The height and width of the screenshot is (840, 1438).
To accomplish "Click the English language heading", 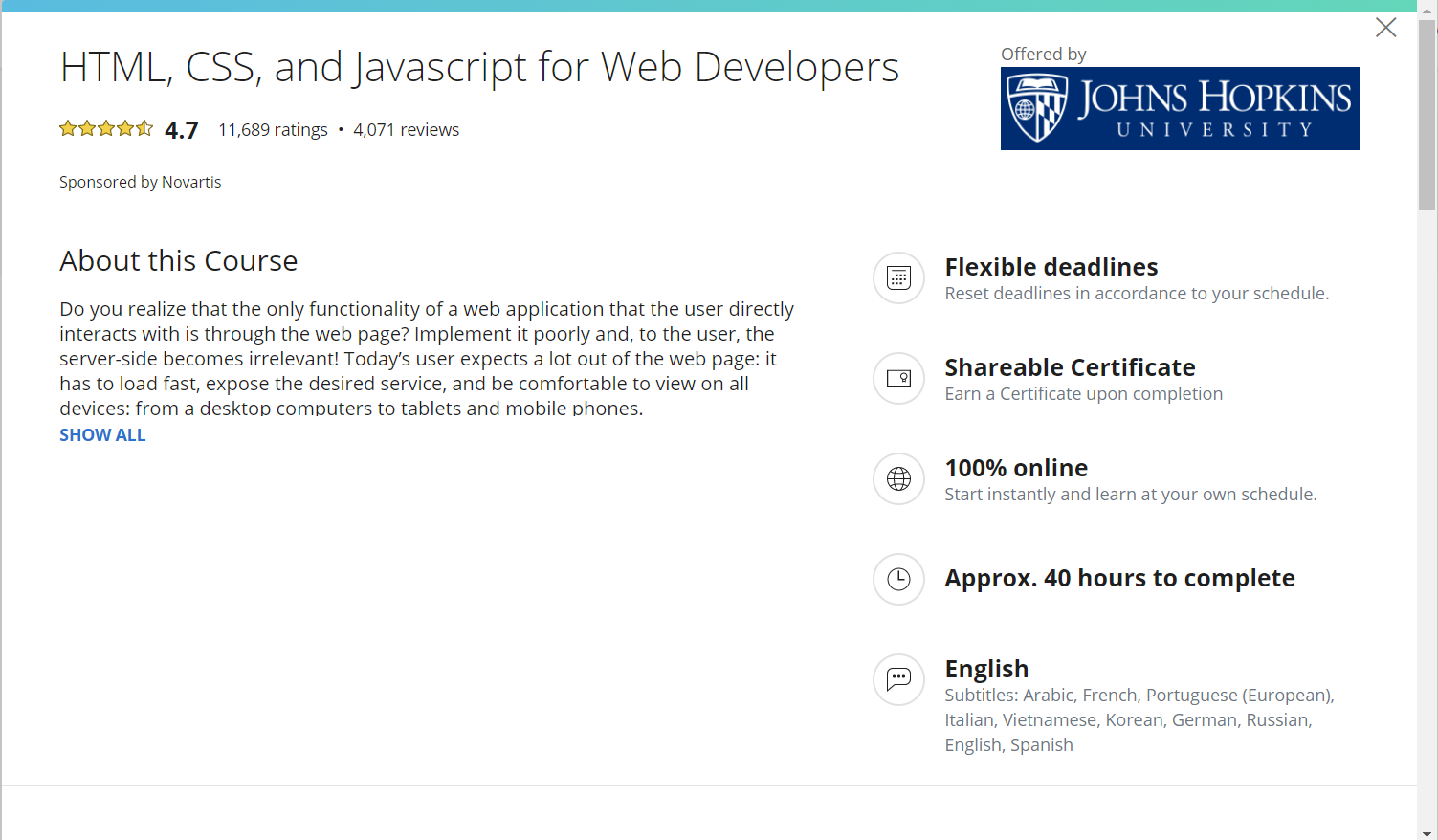I will (x=986, y=669).
